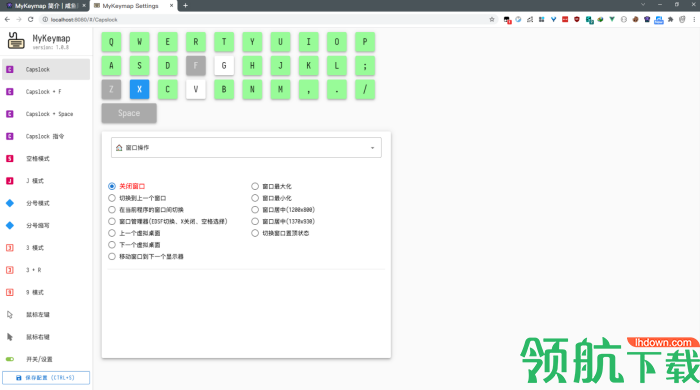Click the Q key button
This screenshot has height=390, width=700.
111,42
